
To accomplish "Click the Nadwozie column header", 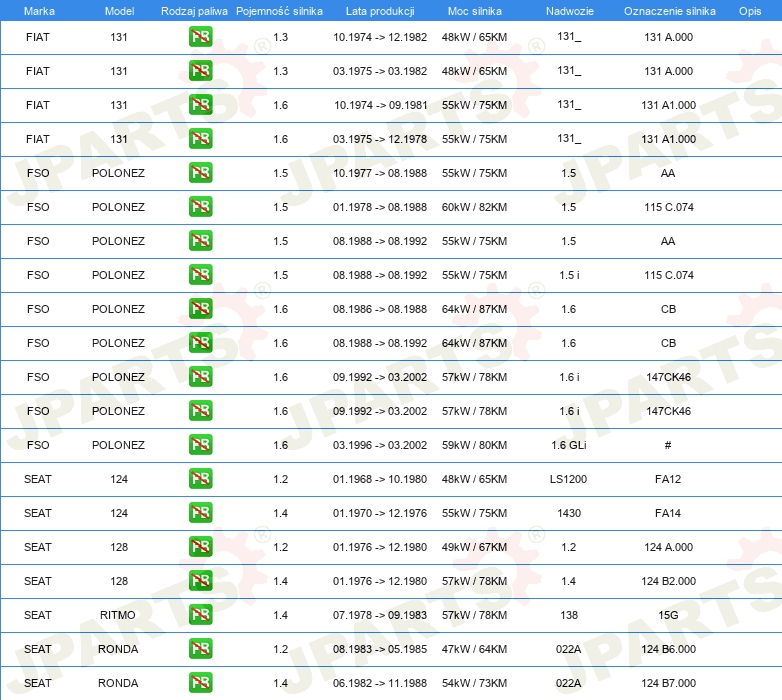I will pyautogui.click(x=570, y=11).
